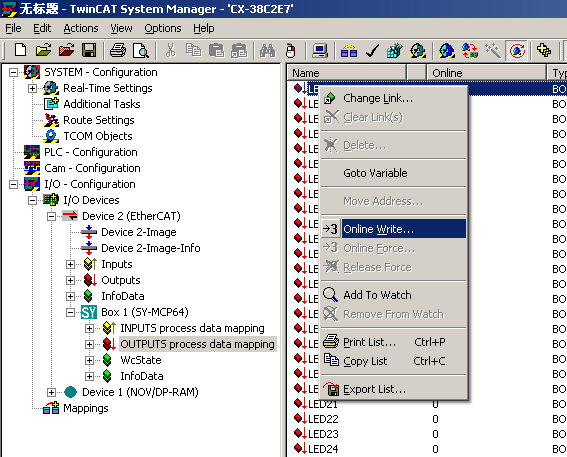Select the LED23 row
The height and width of the screenshot is (457, 567).
(427, 434)
